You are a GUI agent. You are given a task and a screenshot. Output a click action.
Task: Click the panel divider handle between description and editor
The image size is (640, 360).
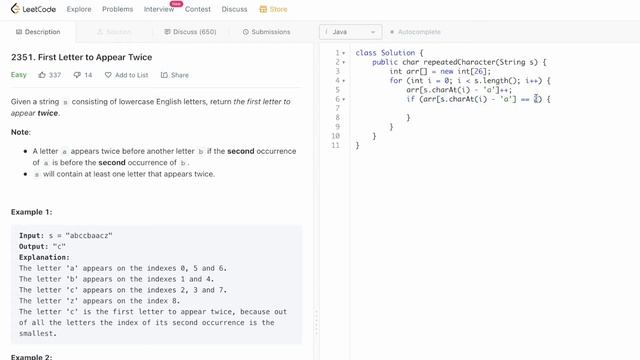316,322
